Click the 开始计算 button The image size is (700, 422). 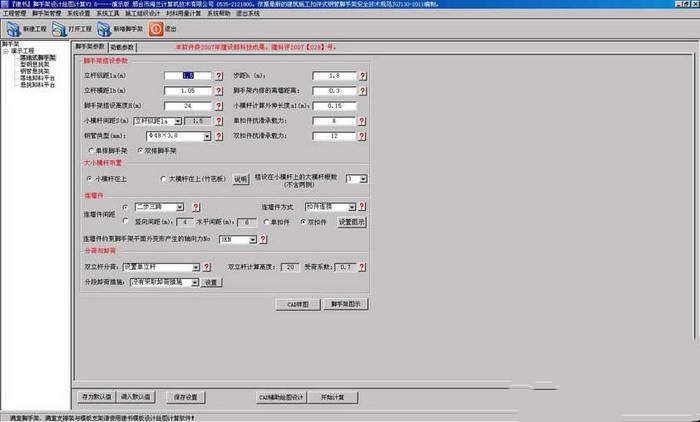pos(333,397)
